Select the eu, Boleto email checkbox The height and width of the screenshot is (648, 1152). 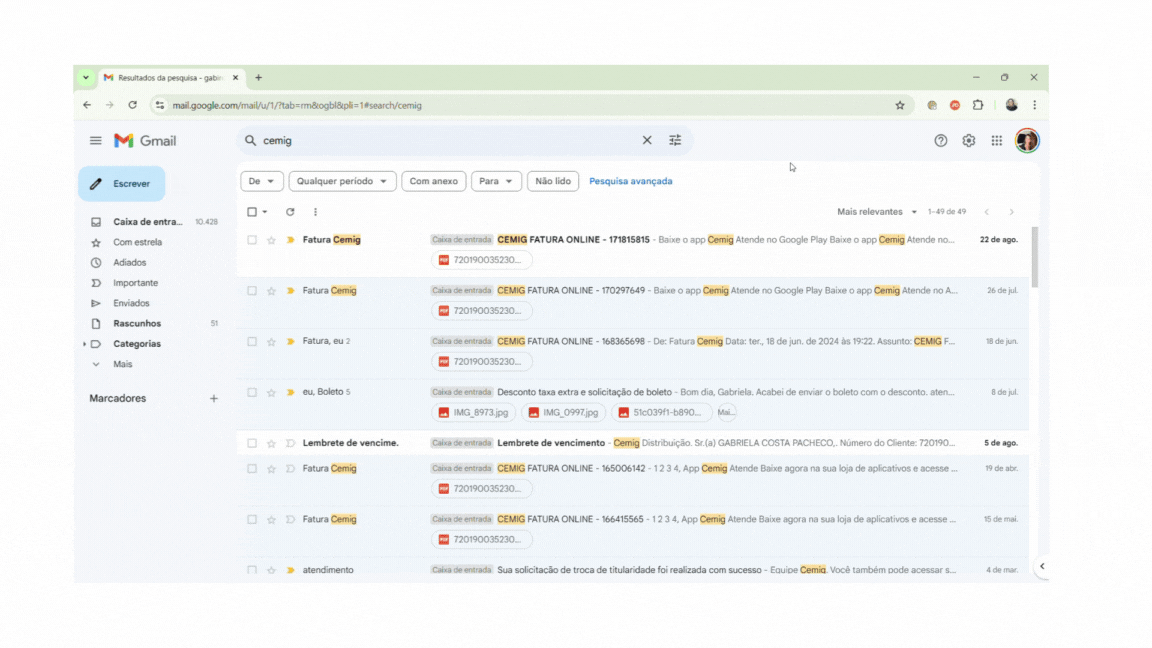(252, 392)
